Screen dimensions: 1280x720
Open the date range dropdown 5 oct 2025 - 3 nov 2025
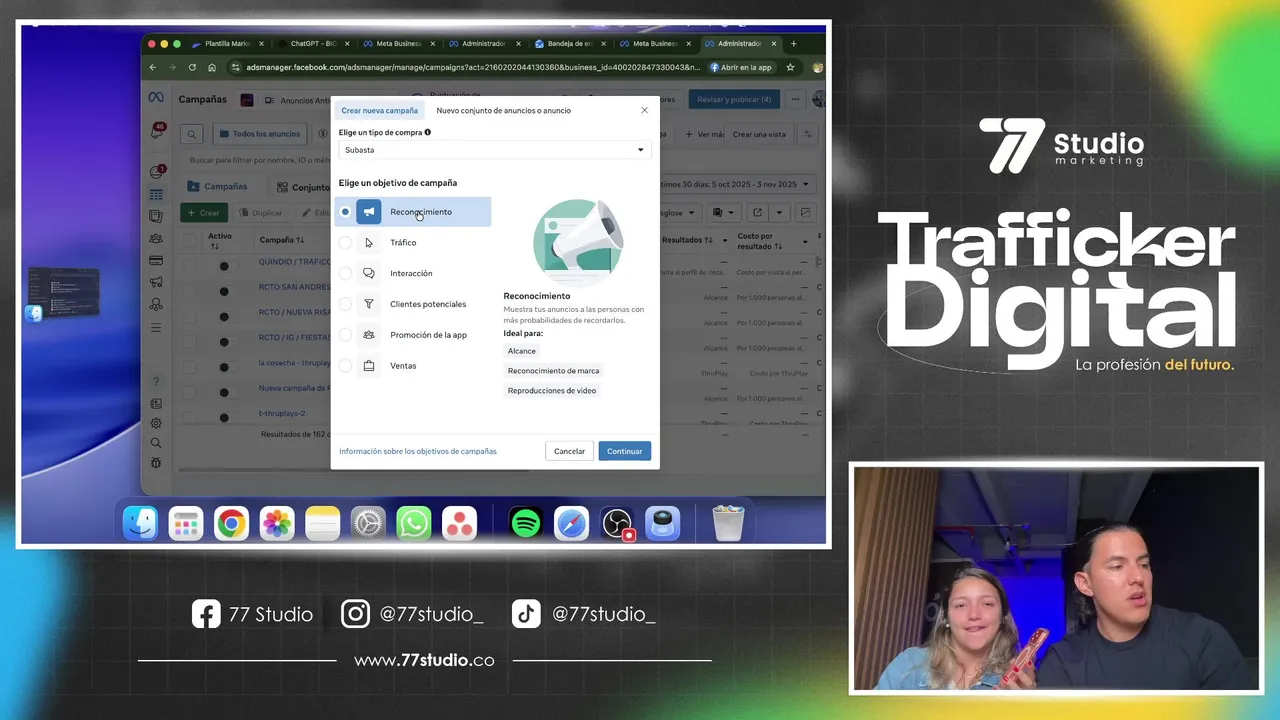[x=739, y=184]
